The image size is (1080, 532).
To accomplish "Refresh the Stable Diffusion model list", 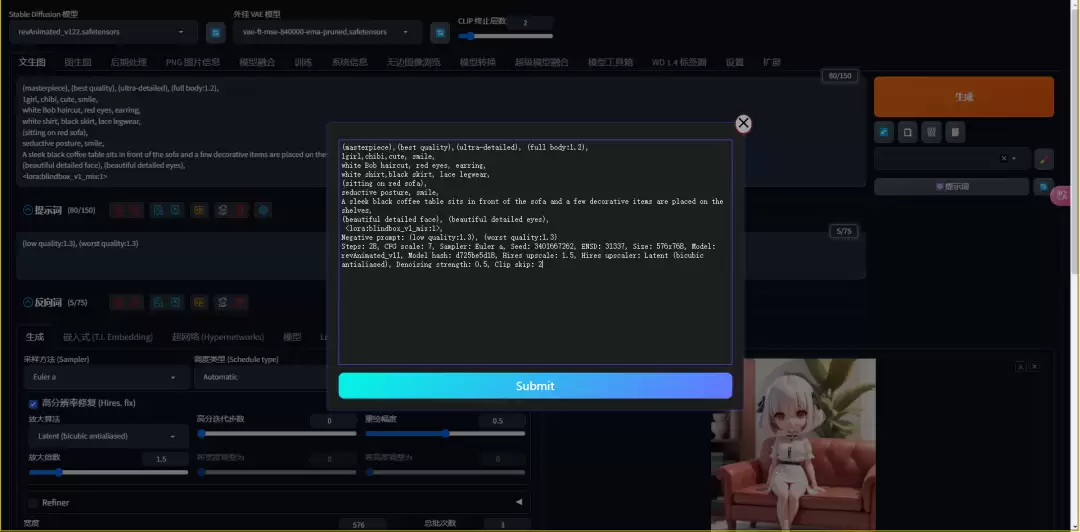I will tap(215, 33).
